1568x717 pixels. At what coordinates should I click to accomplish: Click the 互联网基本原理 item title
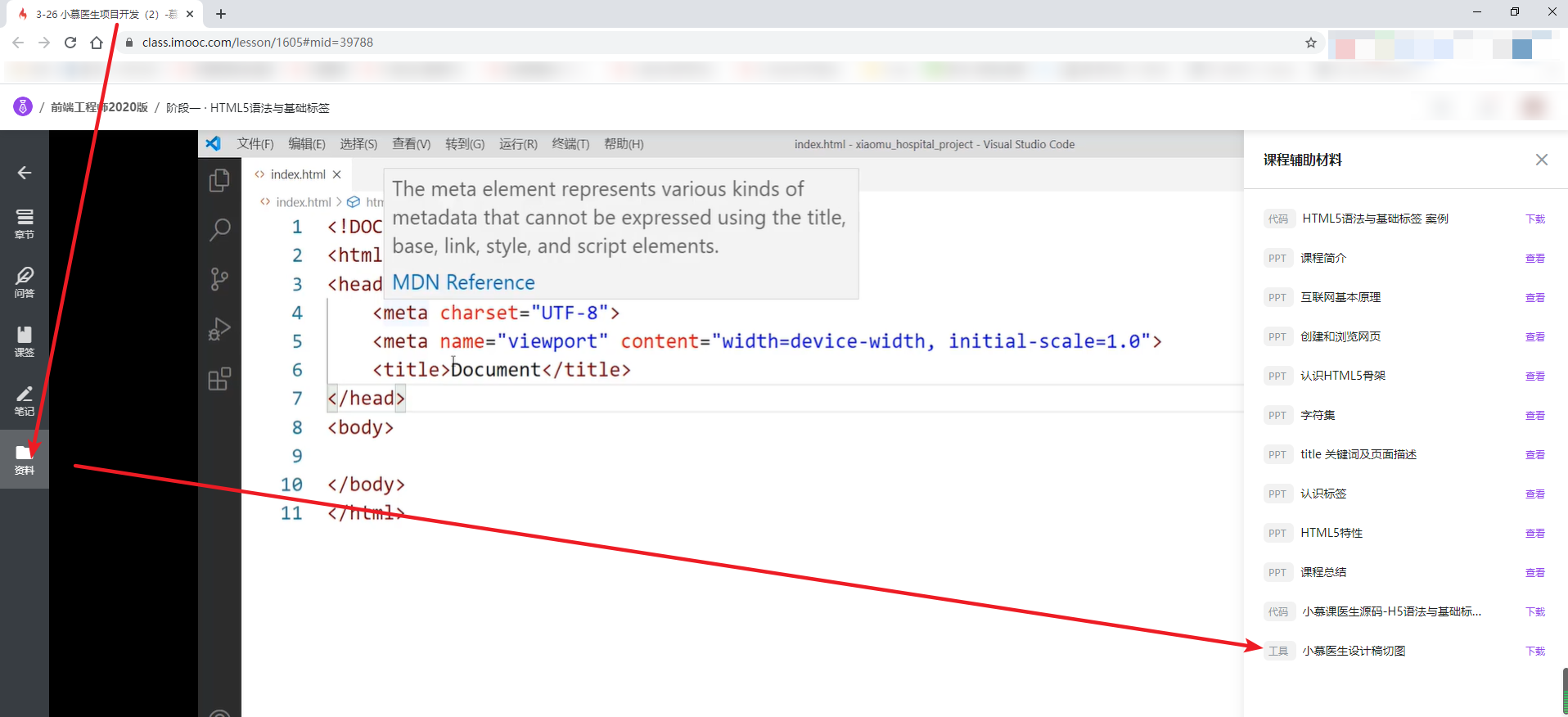[x=1340, y=297]
